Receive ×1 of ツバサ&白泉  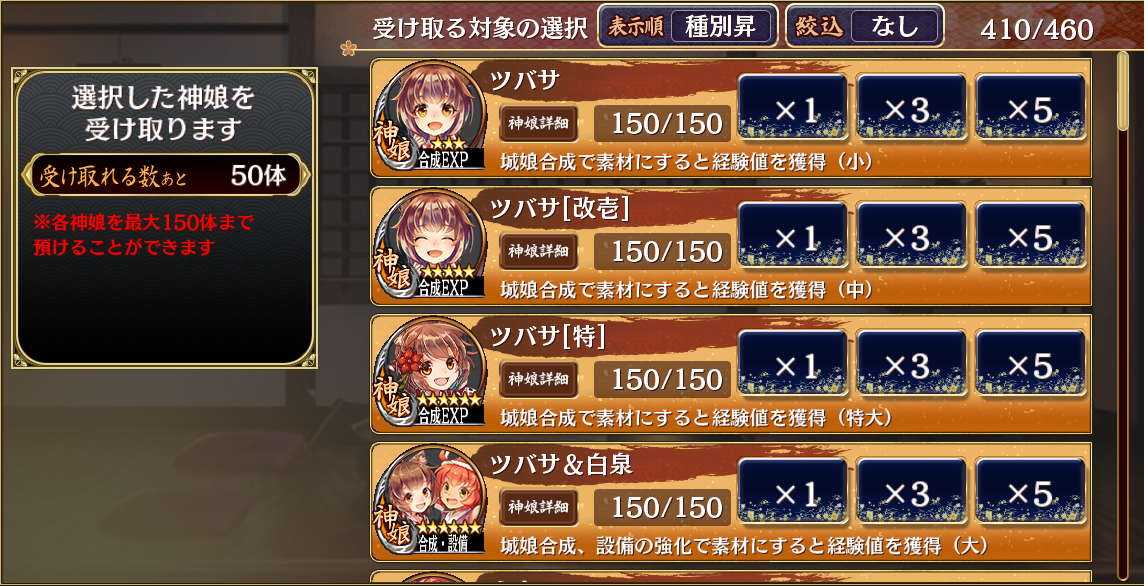(793, 491)
